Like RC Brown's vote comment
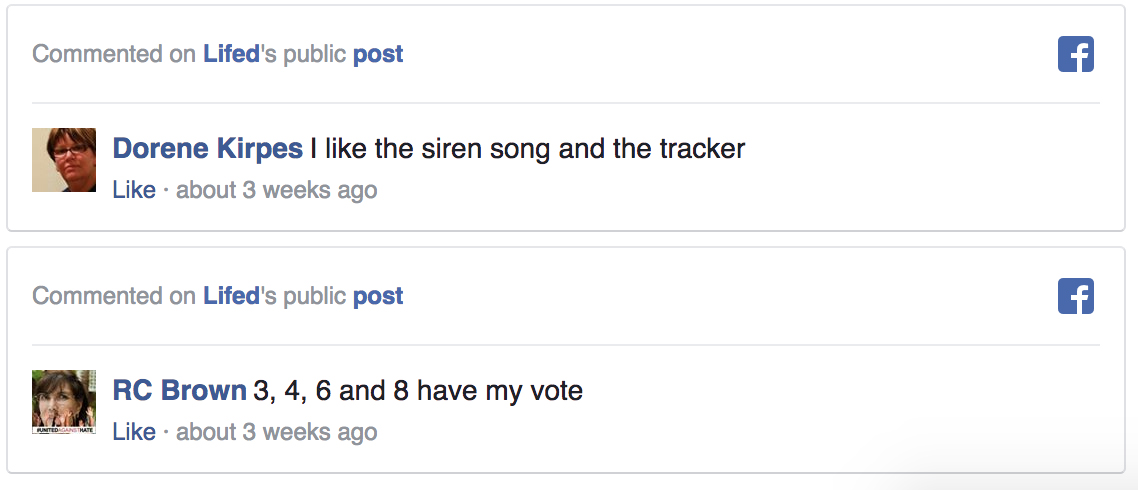This screenshot has height=490, width=1138. pos(134,432)
